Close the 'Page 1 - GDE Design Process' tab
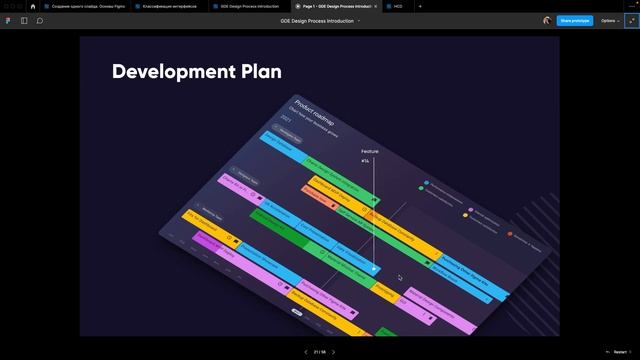 click(x=376, y=7)
